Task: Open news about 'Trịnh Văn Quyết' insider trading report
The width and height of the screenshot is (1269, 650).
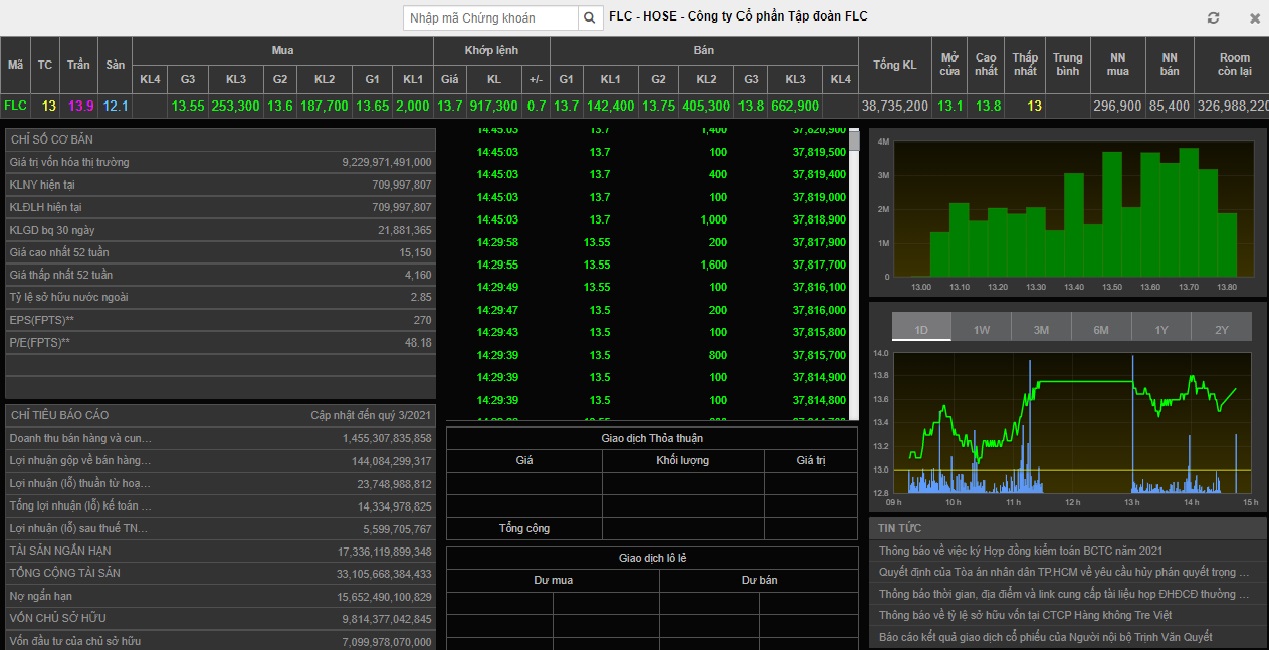Action: (x=1045, y=637)
